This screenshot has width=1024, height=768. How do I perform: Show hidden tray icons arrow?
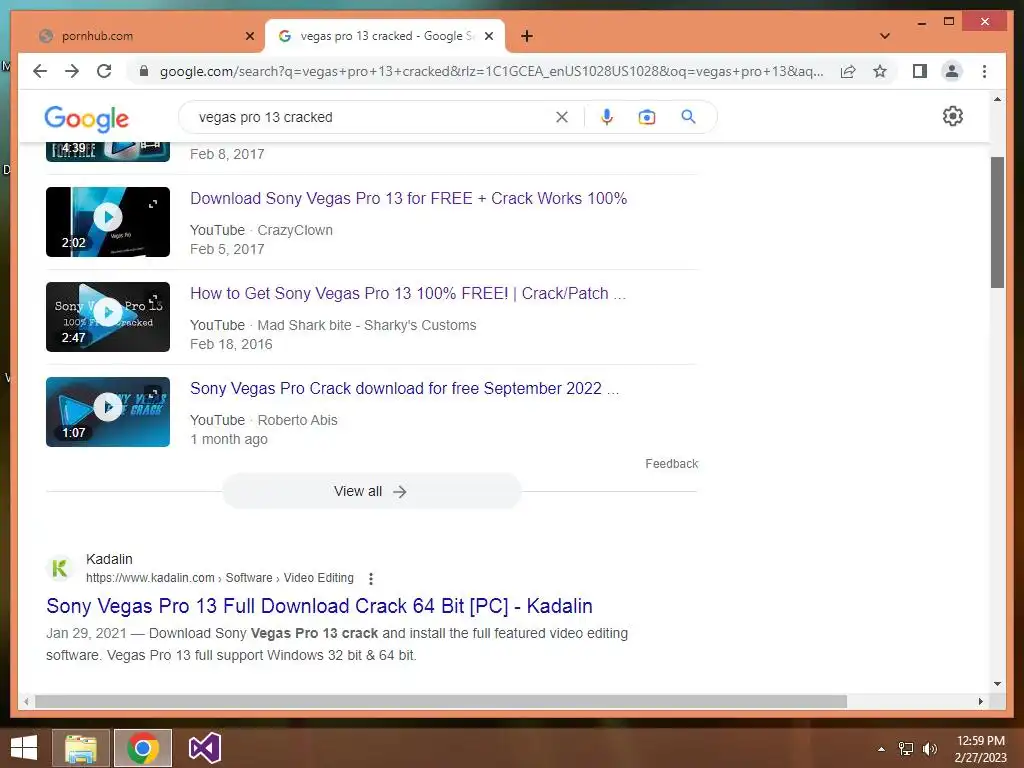[x=881, y=749]
